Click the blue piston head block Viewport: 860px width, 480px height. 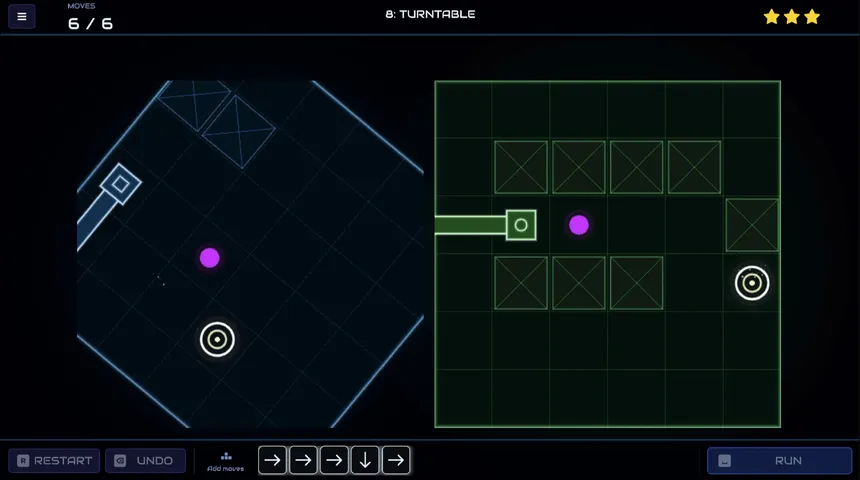click(x=121, y=184)
